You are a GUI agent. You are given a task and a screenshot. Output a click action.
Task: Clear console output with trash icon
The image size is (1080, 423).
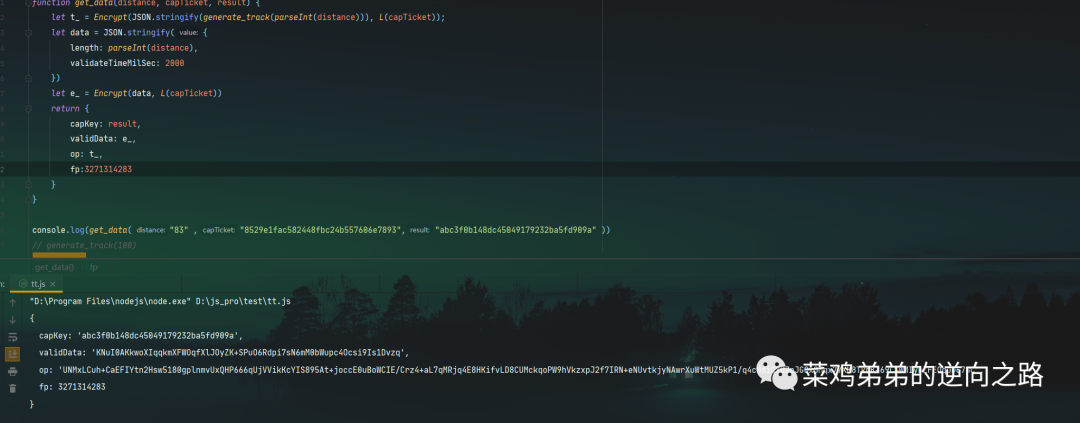[x=13, y=388]
